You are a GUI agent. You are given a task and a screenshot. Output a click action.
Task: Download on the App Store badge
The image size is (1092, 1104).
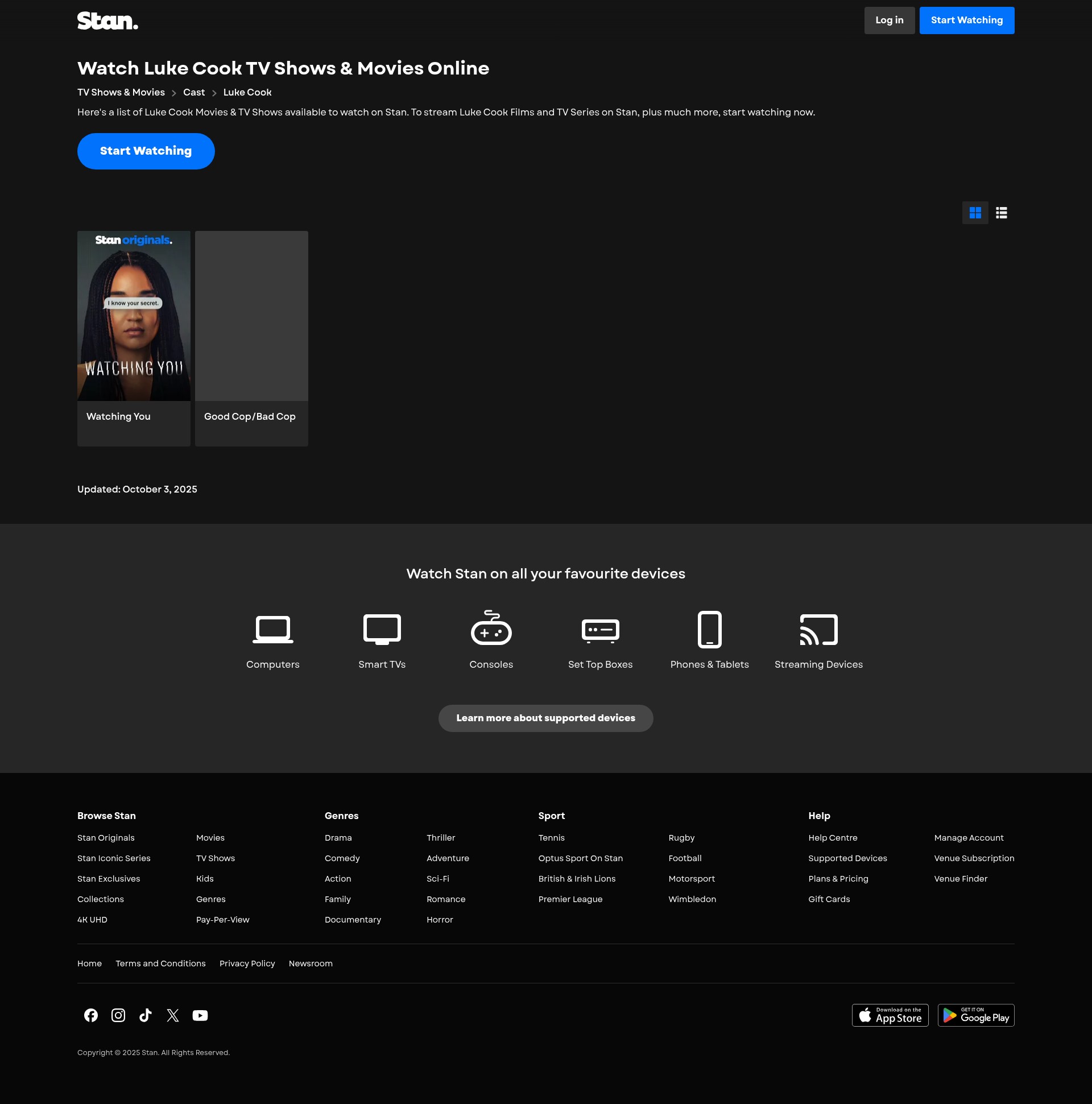(890, 1015)
